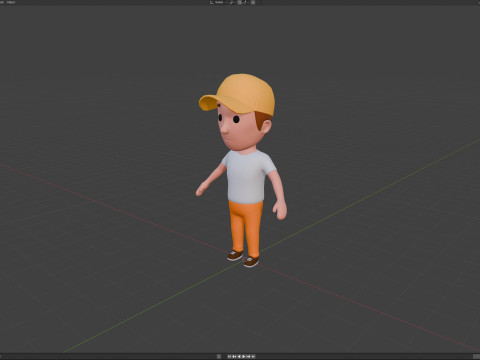
Task: Toggle proportional editing icon
Action: click(x=253, y=2)
